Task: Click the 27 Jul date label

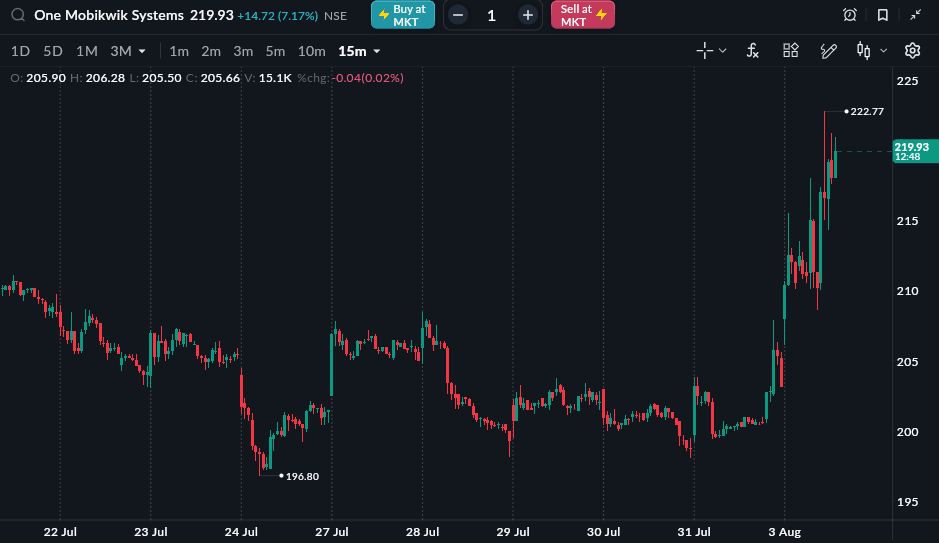Action: [x=332, y=532]
